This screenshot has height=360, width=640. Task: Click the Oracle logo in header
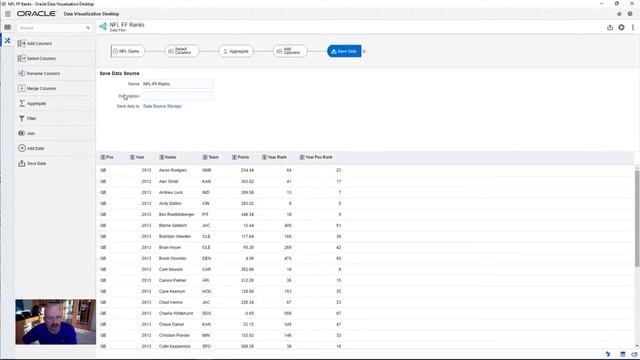point(36,14)
